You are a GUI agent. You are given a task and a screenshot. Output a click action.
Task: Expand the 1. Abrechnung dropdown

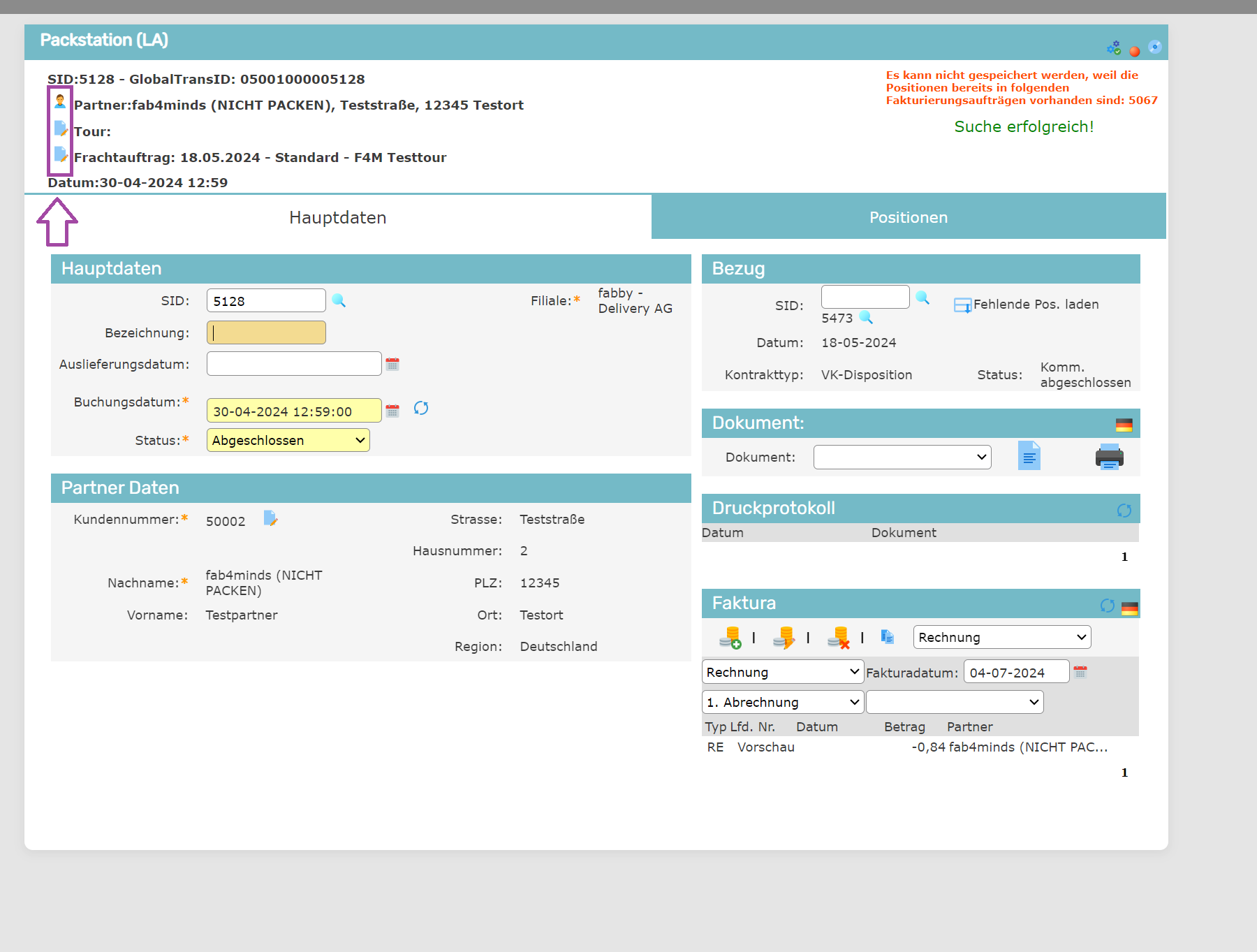(x=782, y=702)
